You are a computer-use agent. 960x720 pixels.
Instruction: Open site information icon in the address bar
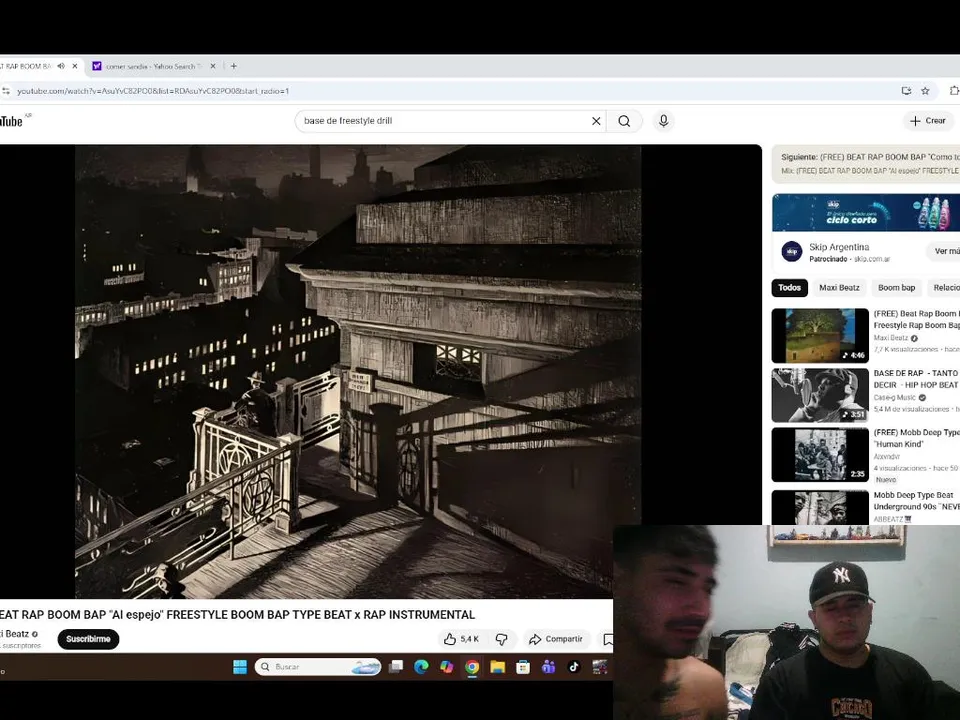pos(6,91)
